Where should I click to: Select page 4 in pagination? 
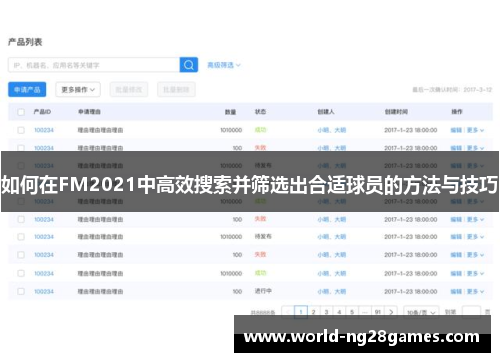[x=339, y=312]
